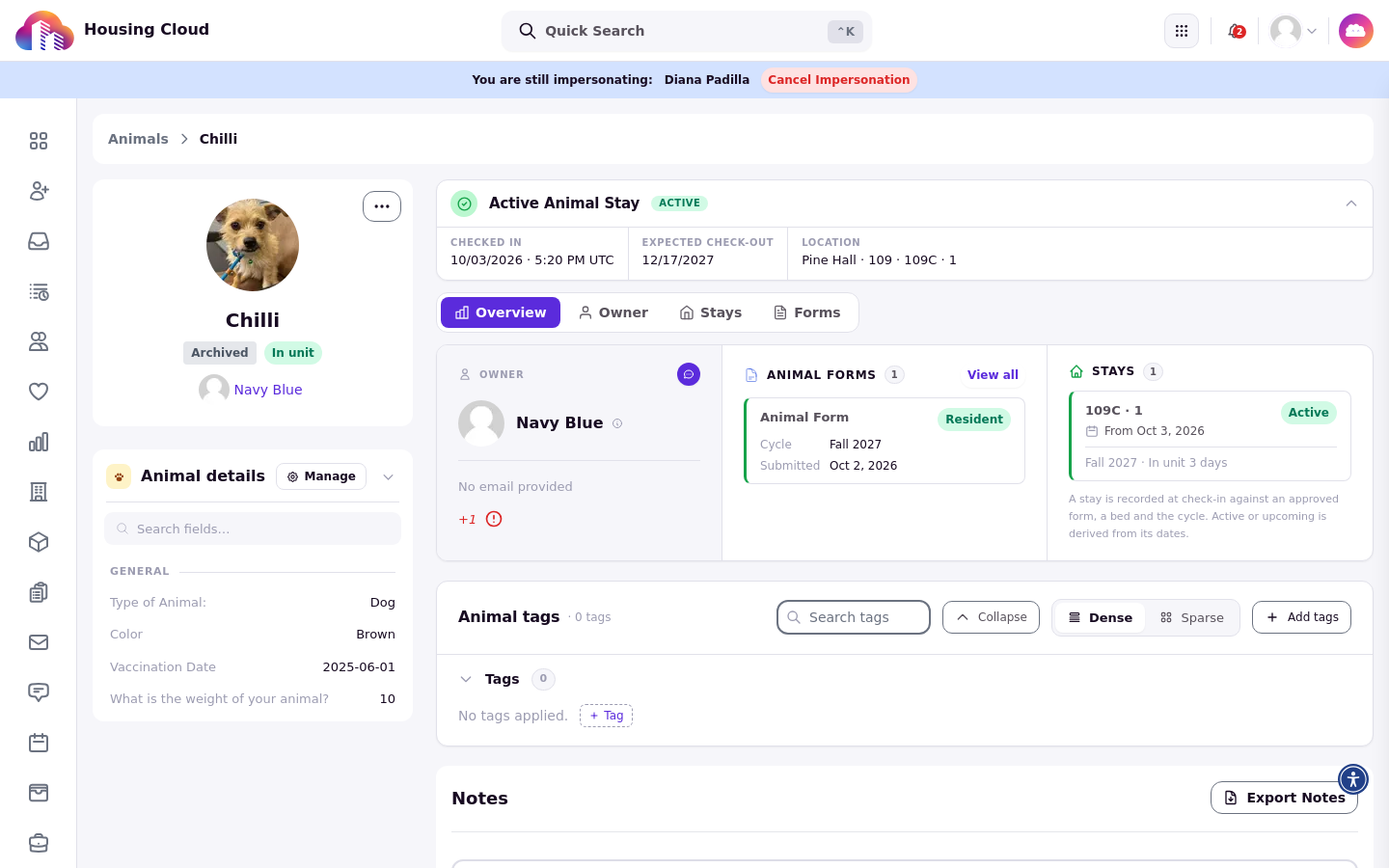Click the chat message icon in sidebar
The height and width of the screenshot is (868, 1389).
click(x=39, y=692)
